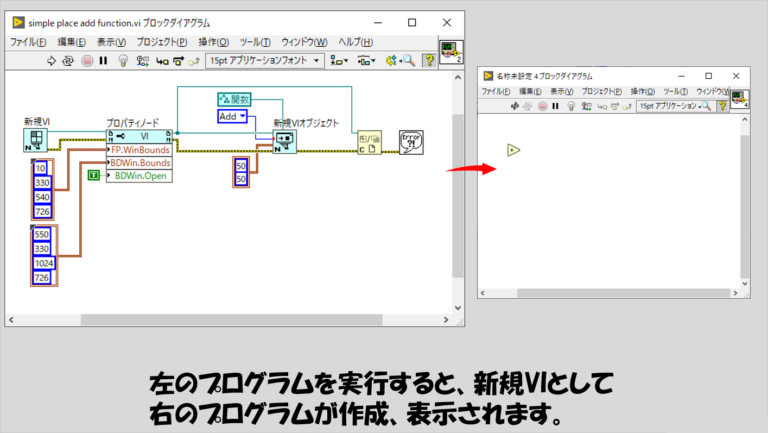
Task: Click value 540 in first array constant
Action: (42, 197)
